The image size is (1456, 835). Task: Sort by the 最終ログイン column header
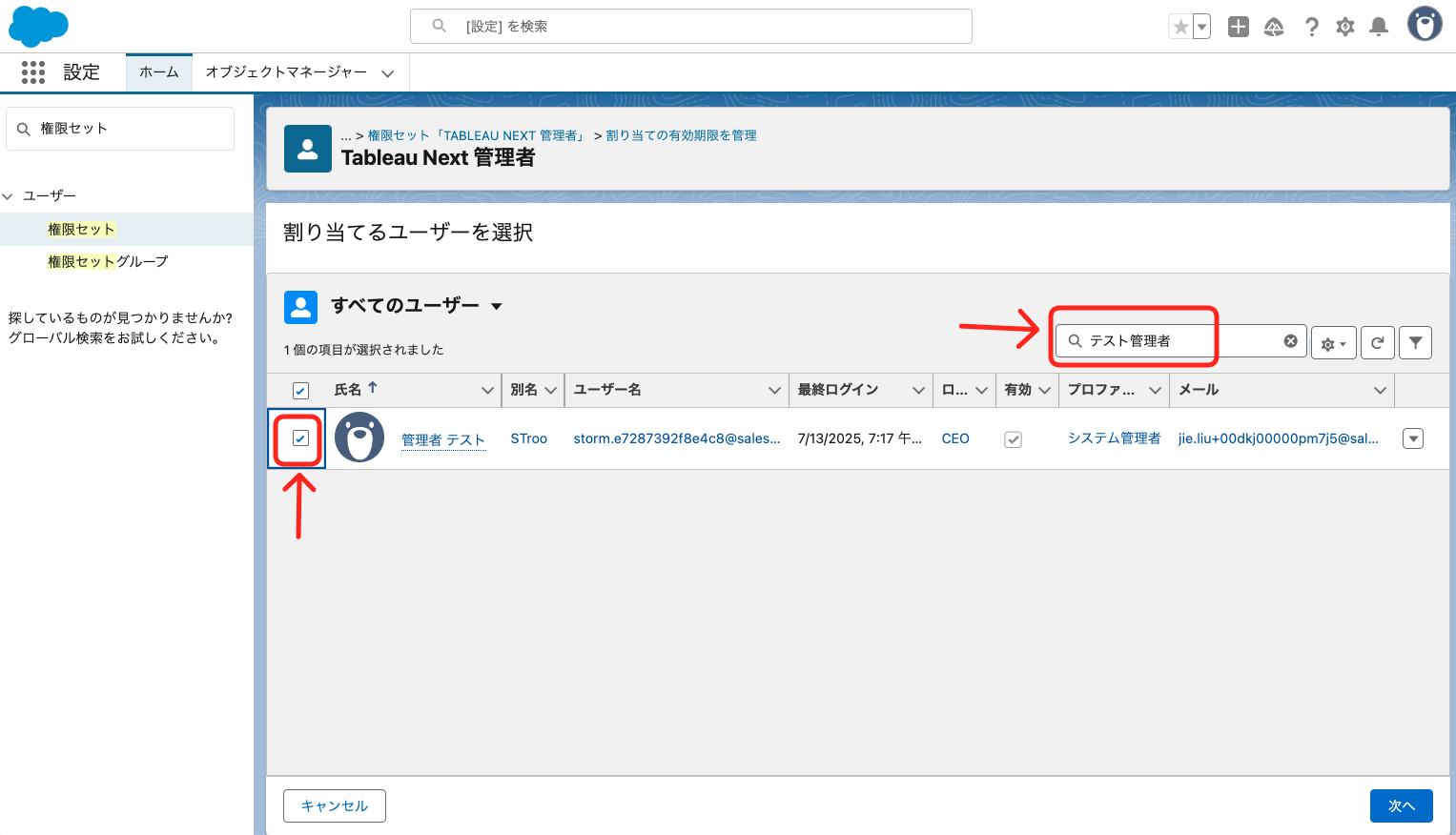[x=838, y=390]
